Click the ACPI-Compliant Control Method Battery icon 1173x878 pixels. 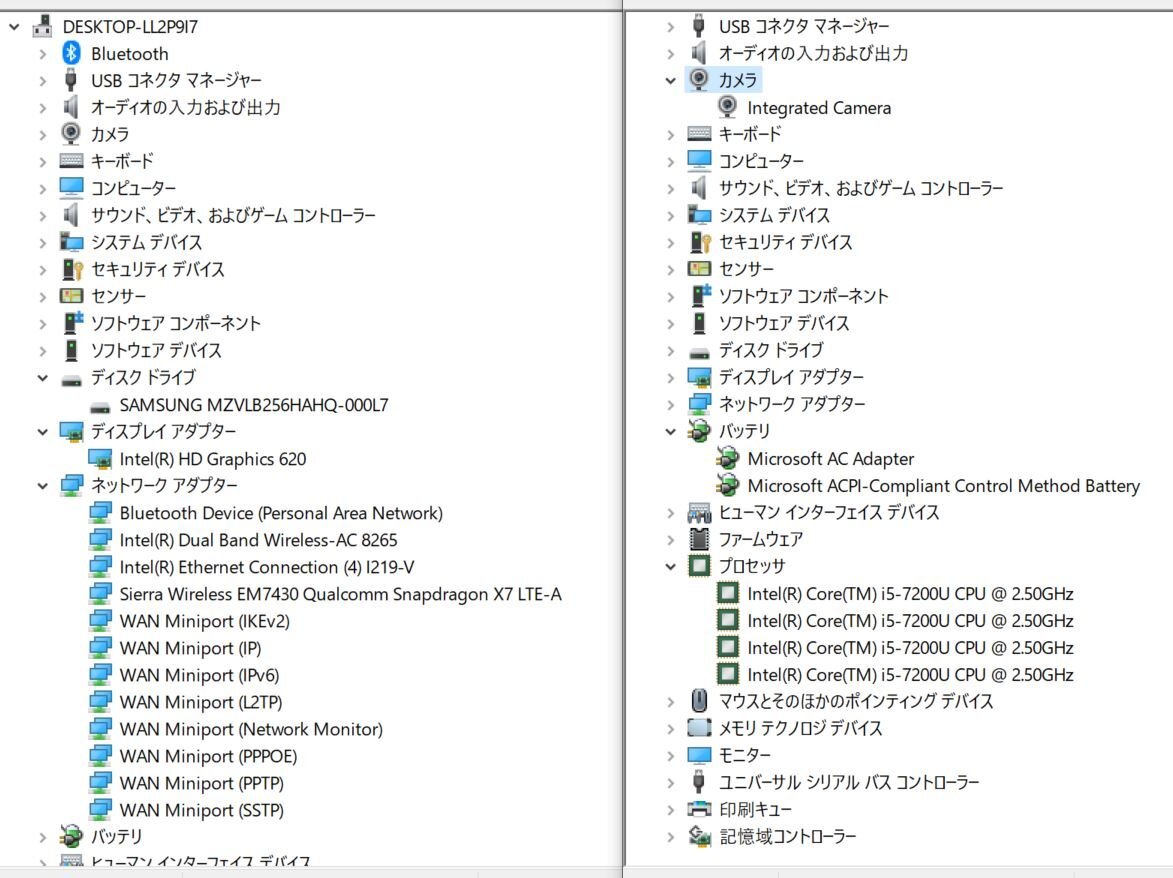point(727,485)
